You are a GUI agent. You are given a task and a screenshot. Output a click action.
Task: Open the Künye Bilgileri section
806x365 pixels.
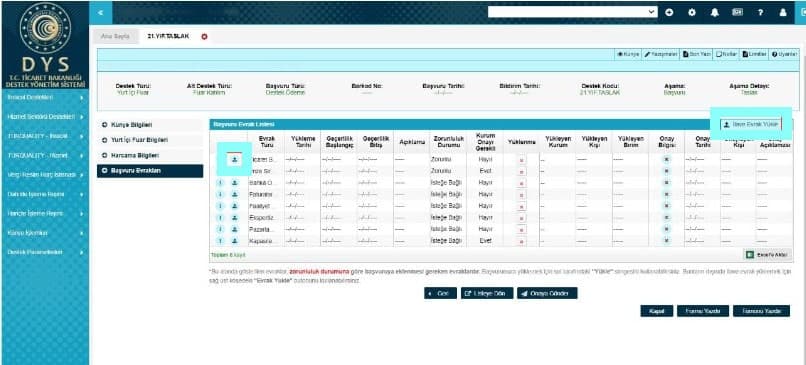150,125
